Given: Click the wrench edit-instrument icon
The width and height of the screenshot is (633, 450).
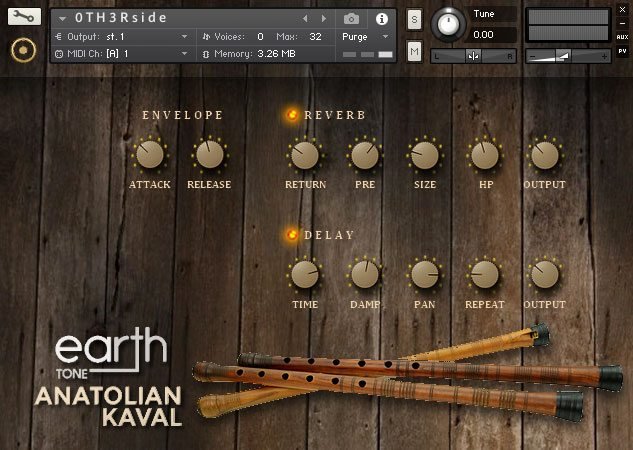Looking at the screenshot, I should (x=23, y=17).
